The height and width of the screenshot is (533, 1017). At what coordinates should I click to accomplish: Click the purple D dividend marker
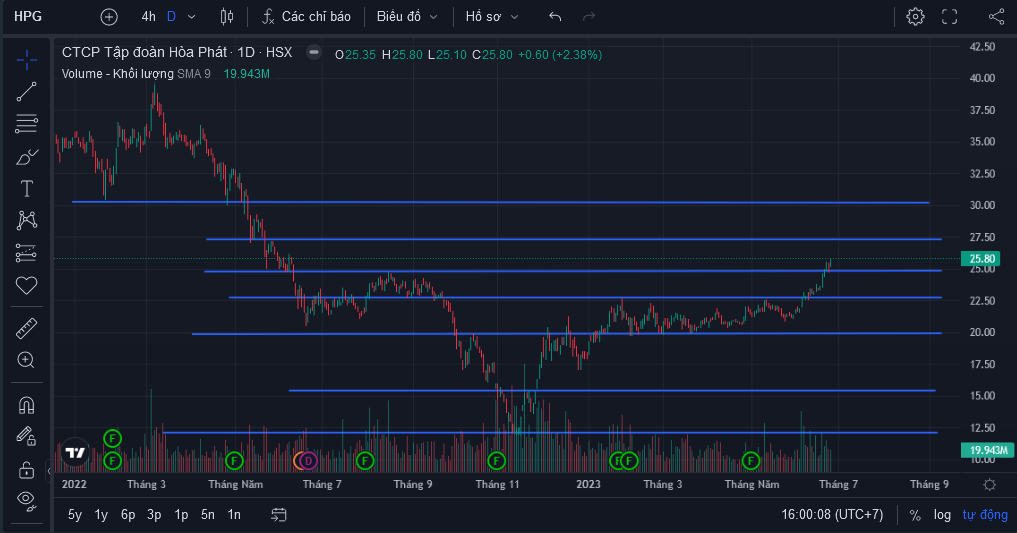pos(308,461)
